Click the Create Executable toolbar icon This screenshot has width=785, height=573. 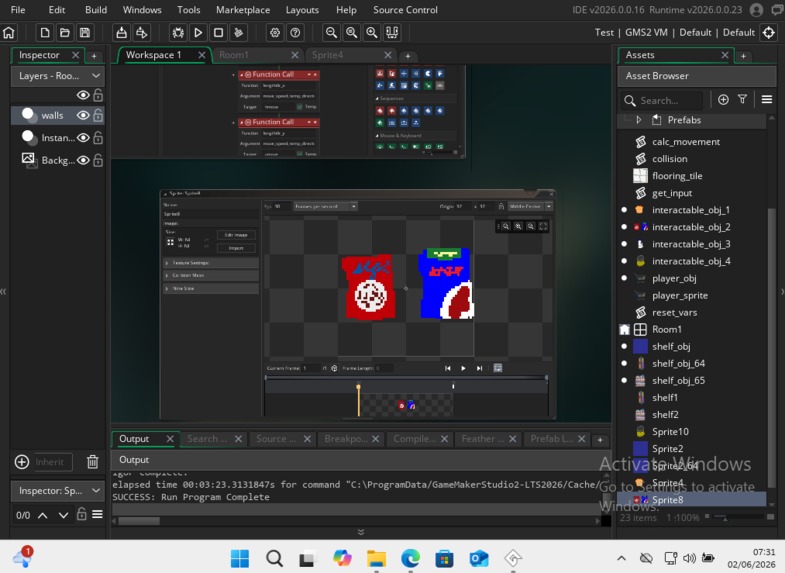pos(122,33)
